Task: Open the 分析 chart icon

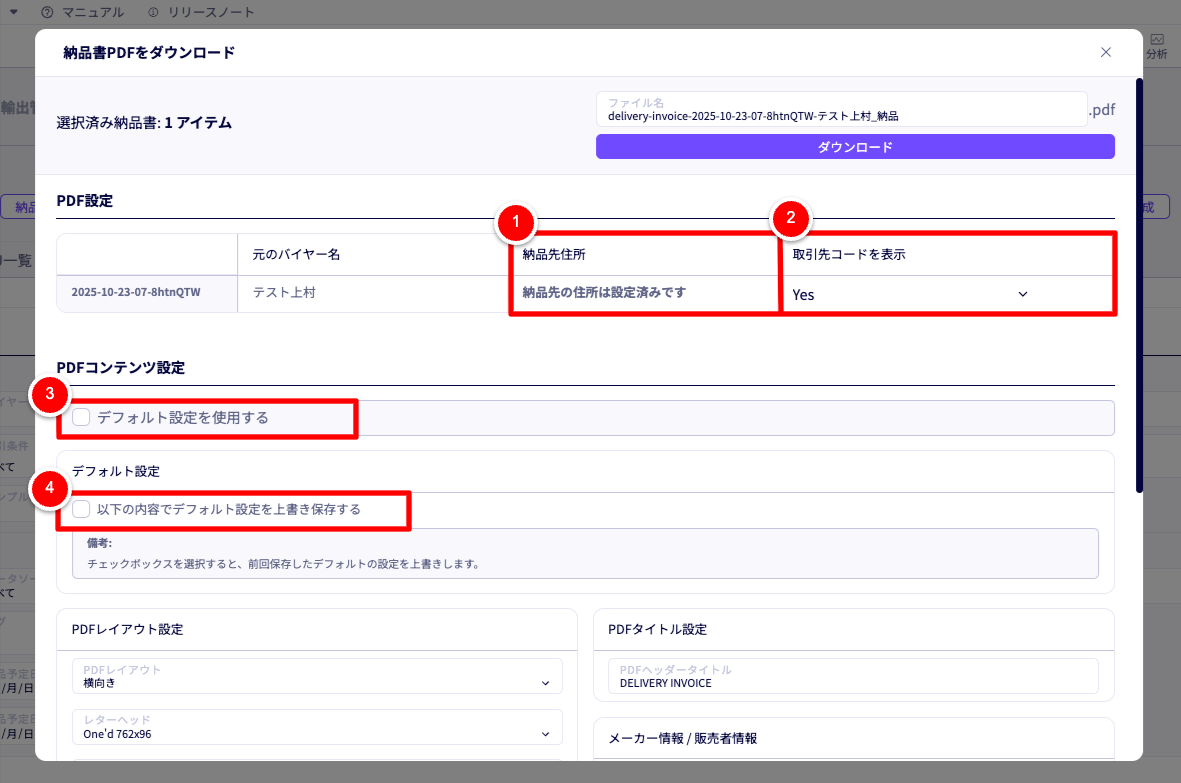Action: tap(1156, 39)
